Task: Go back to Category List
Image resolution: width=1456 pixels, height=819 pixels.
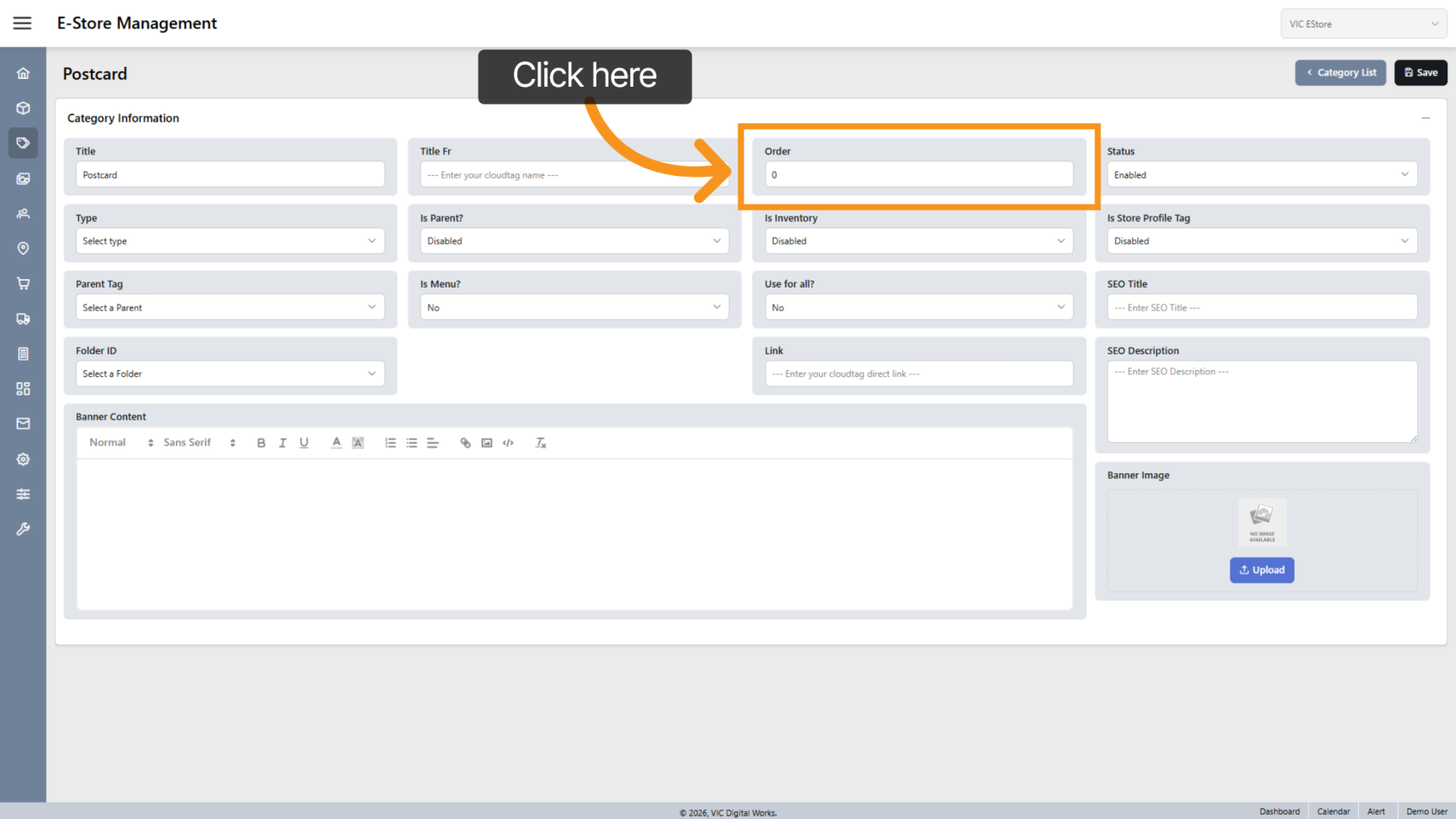Action: pos(1341,73)
